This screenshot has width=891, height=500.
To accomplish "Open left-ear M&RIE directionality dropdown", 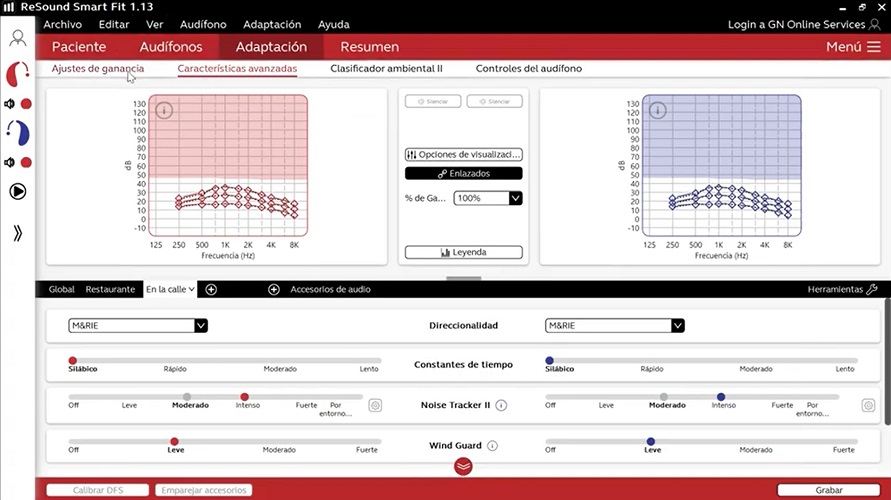I will click(614, 326).
